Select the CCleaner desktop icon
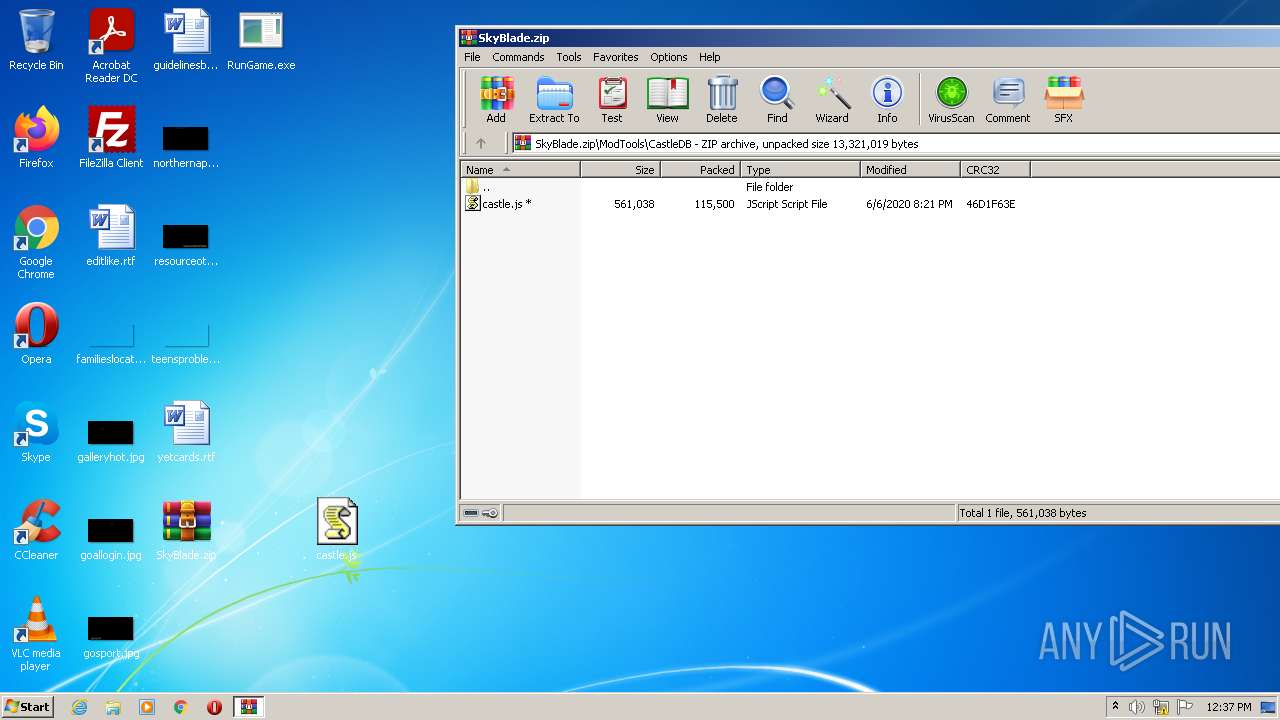1280x720 pixels. (36, 530)
